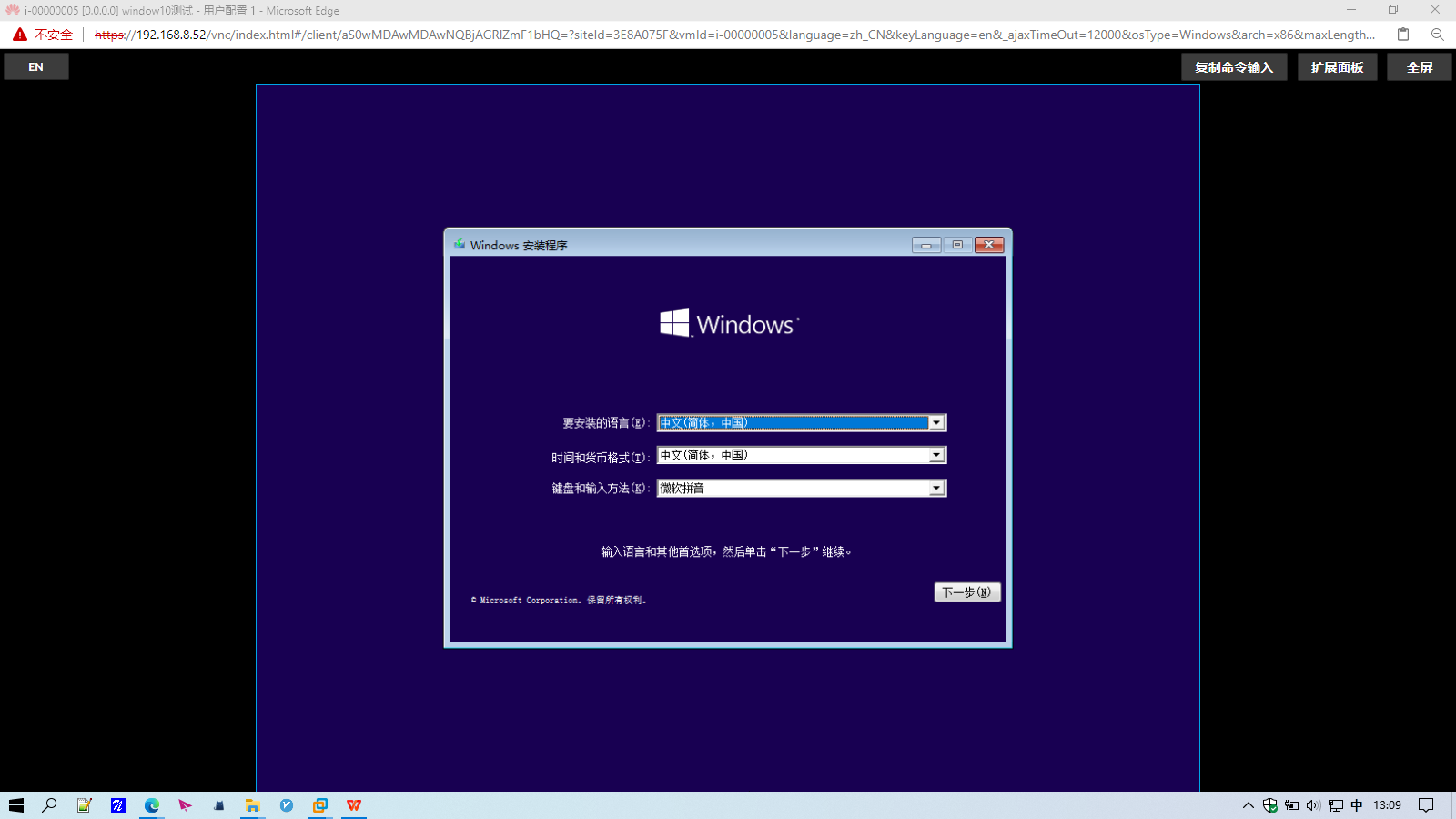
Task: Launch WPS Office from the taskbar
Action: click(x=353, y=805)
